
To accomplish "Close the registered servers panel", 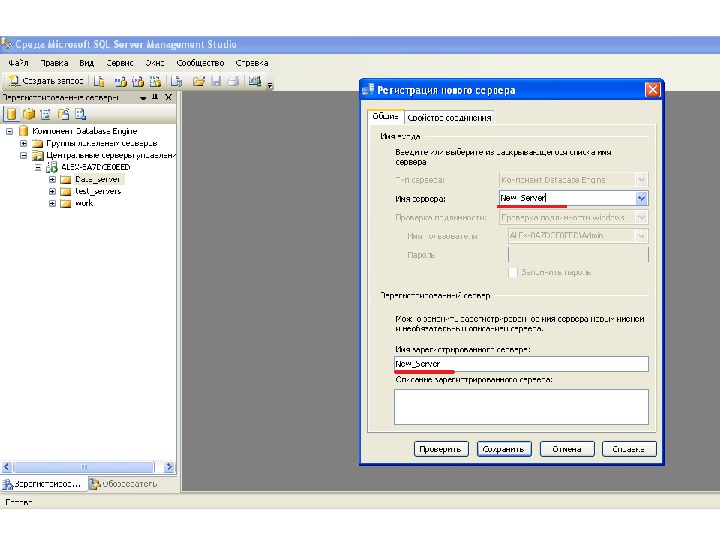I will [x=169, y=97].
